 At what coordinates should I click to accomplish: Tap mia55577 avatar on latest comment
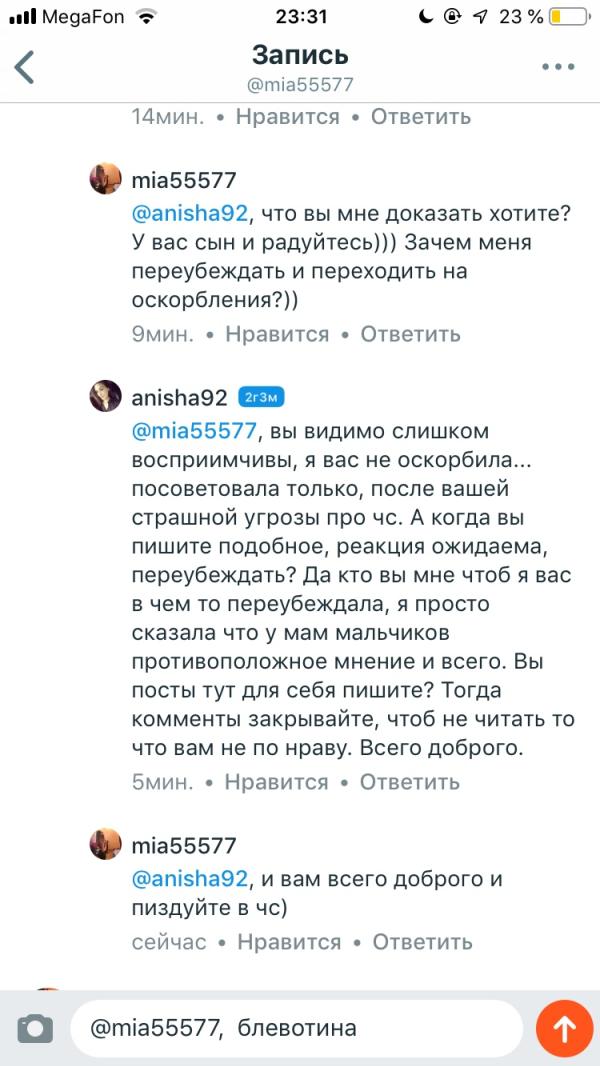coord(105,844)
